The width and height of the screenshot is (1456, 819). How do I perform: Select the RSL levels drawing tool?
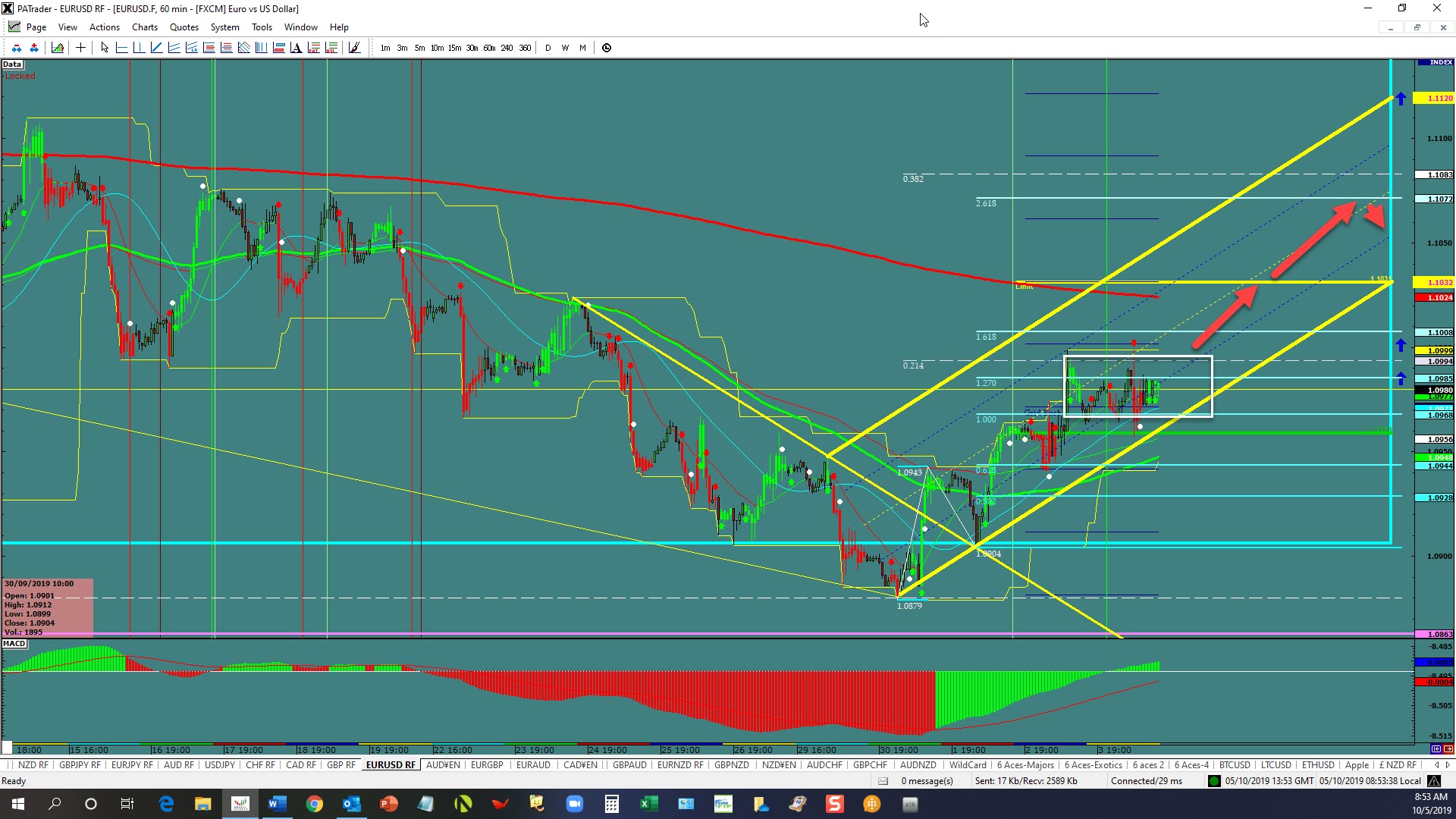click(x=331, y=48)
